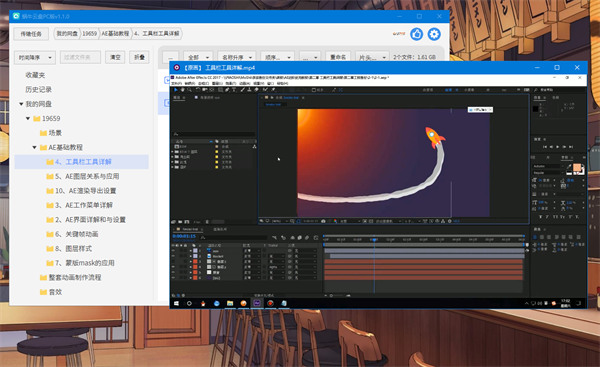Screen dimensions: 600x367
Task: Click the After Effects icon in the taskbar
Action: click(x=257, y=303)
